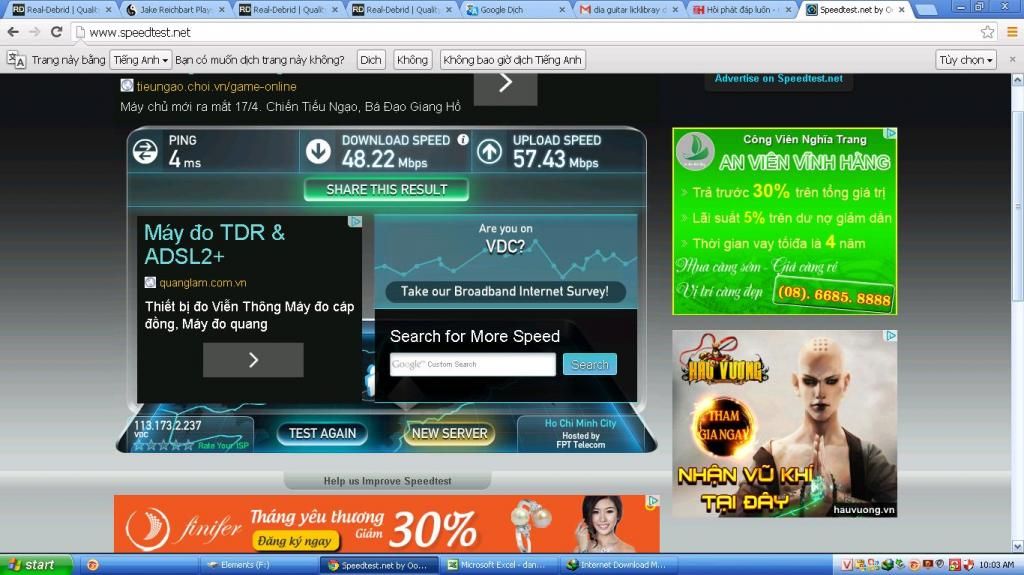Click the Không button
The image size is (1024, 575).
point(412,60)
